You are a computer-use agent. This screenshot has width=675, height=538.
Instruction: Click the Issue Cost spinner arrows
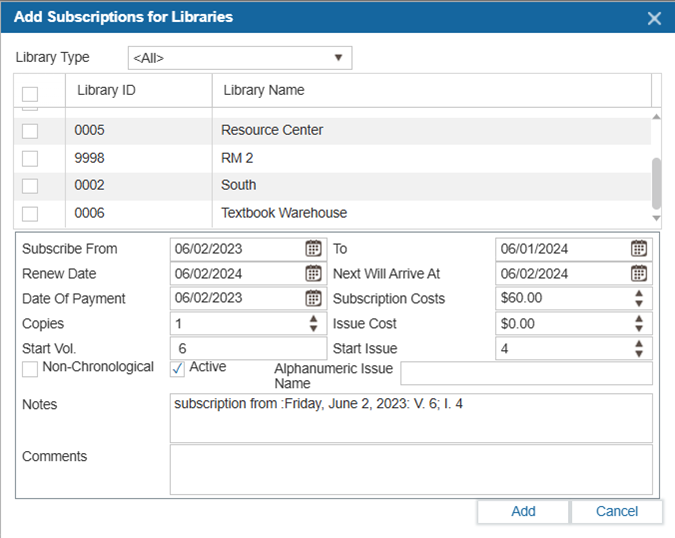(639, 323)
